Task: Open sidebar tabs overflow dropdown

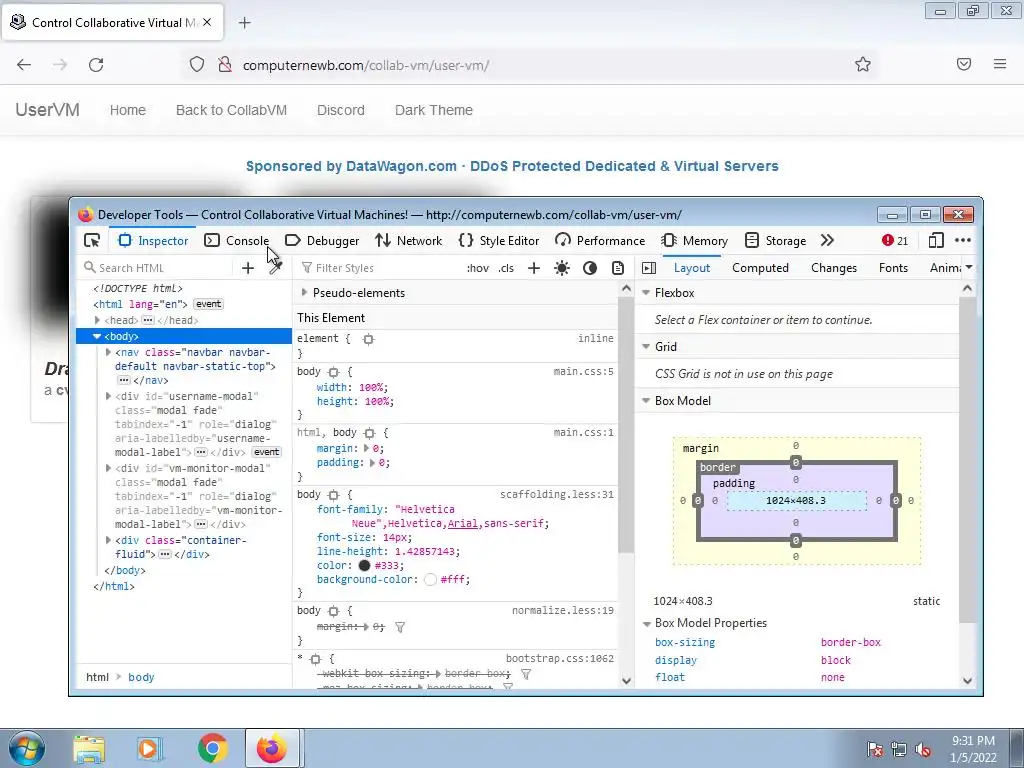Action: click(x=969, y=268)
